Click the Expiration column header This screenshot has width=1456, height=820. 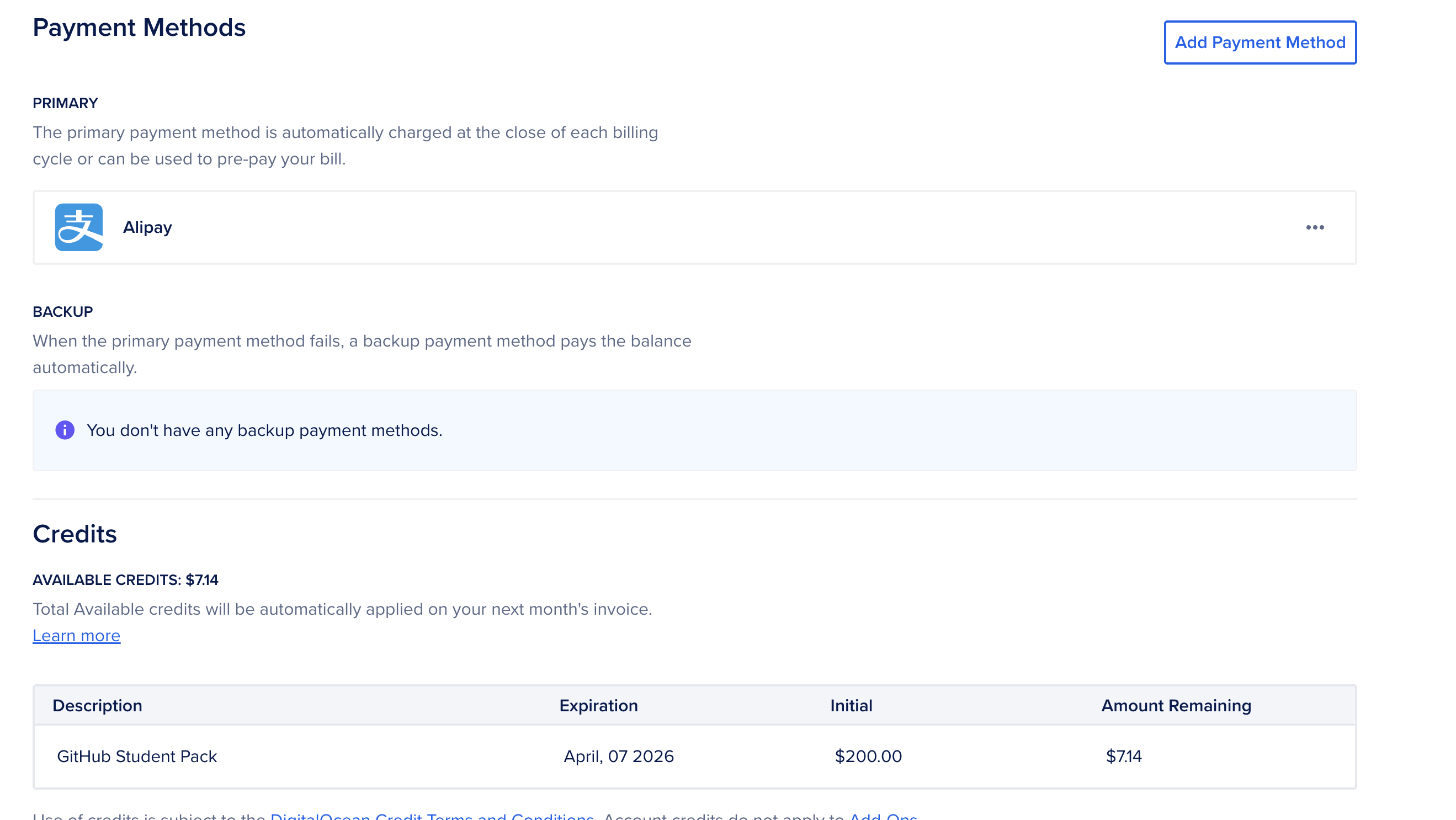click(598, 706)
